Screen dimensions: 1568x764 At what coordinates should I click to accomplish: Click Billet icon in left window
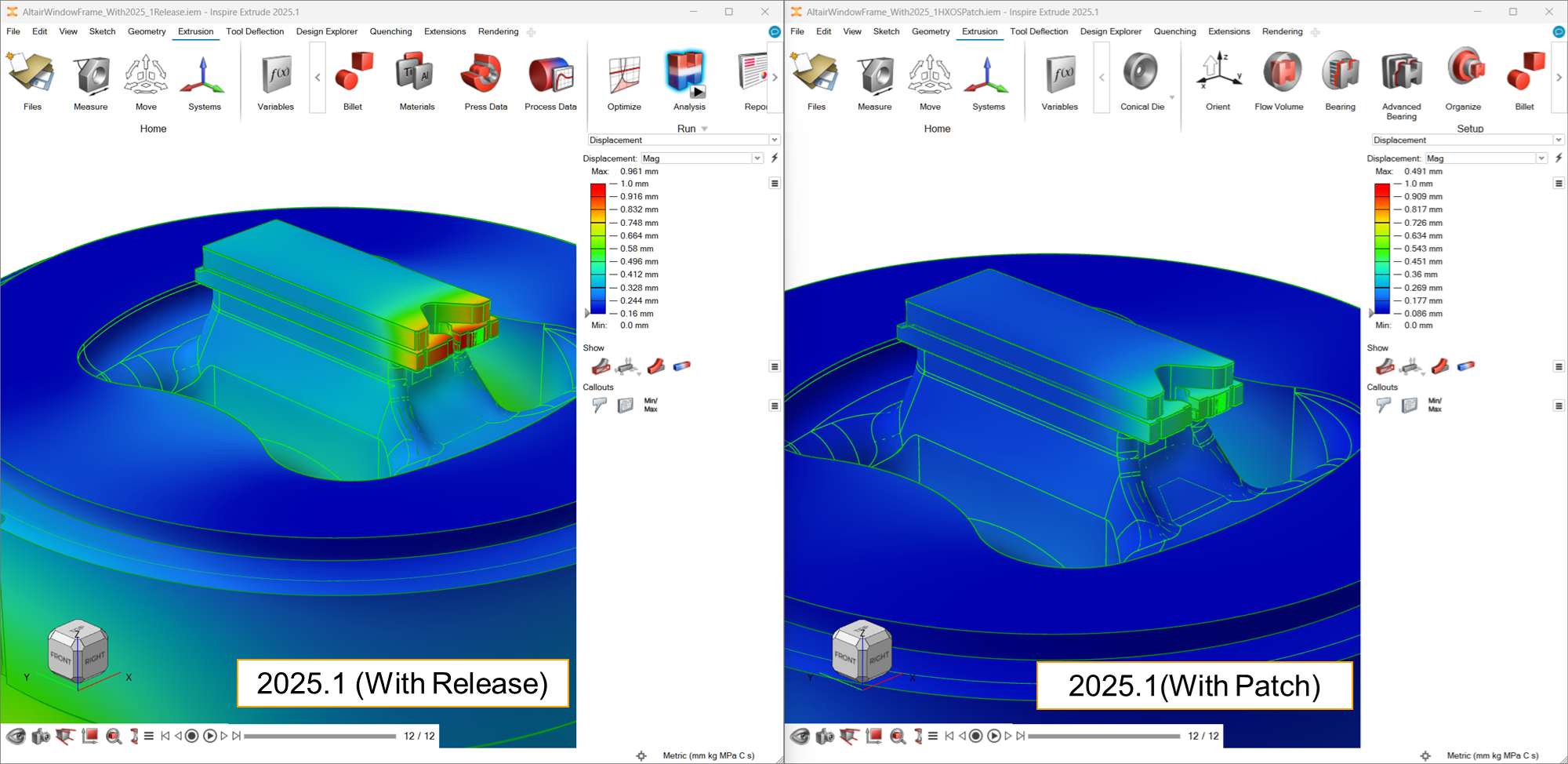(353, 81)
